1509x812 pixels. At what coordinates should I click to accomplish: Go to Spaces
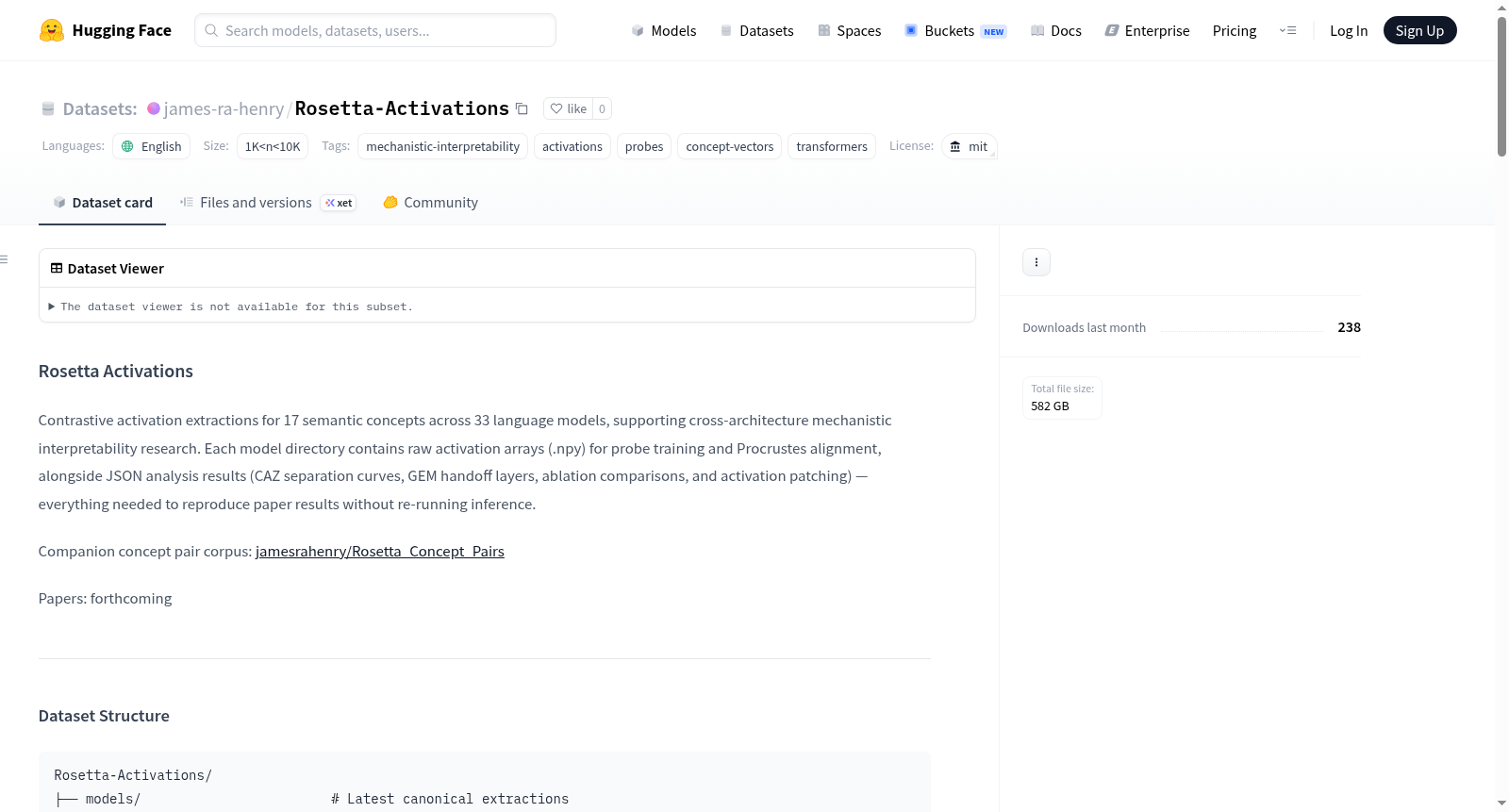pos(850,30)
